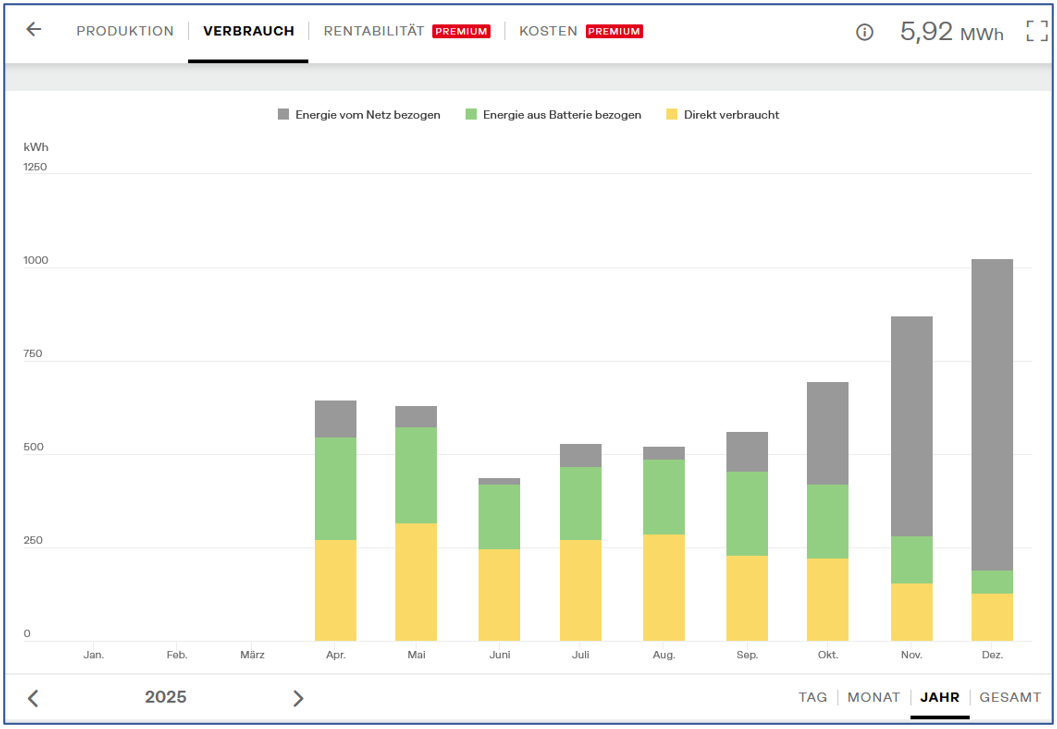Show the Gesamt overview
1057x729 pixels.
(1010, 697)
